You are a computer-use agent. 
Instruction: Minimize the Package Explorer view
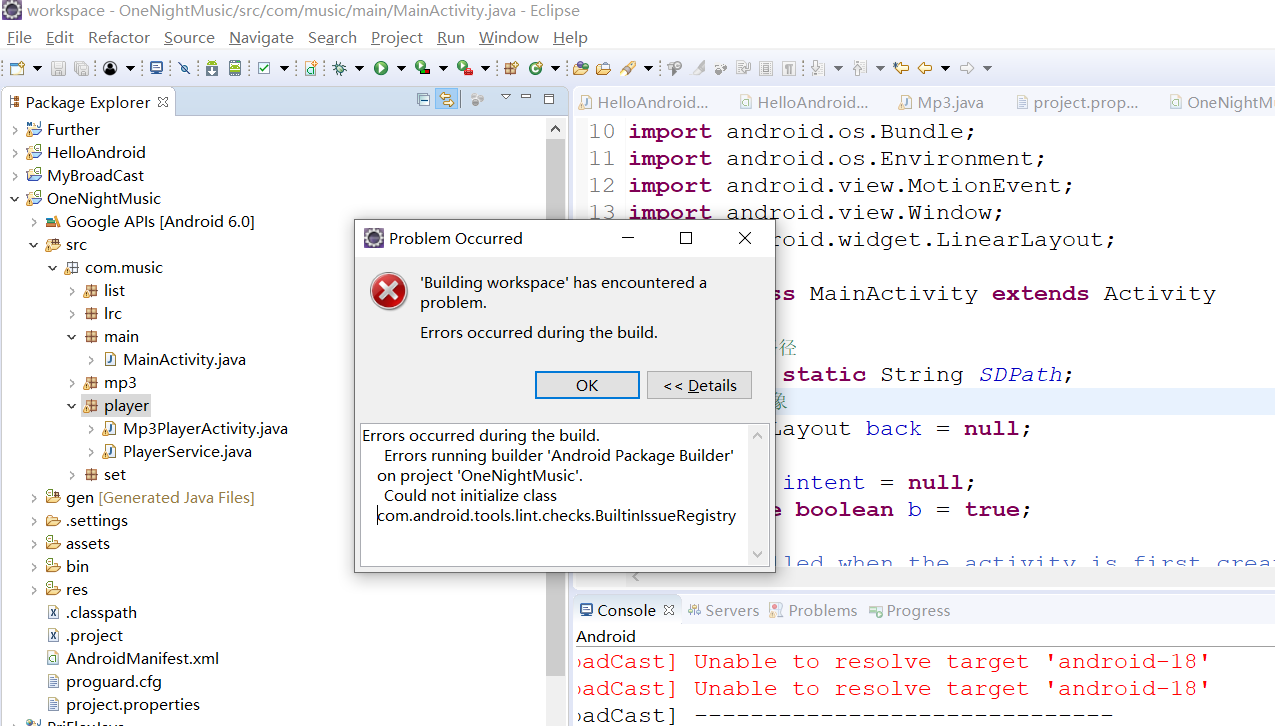tap(527, 98)
